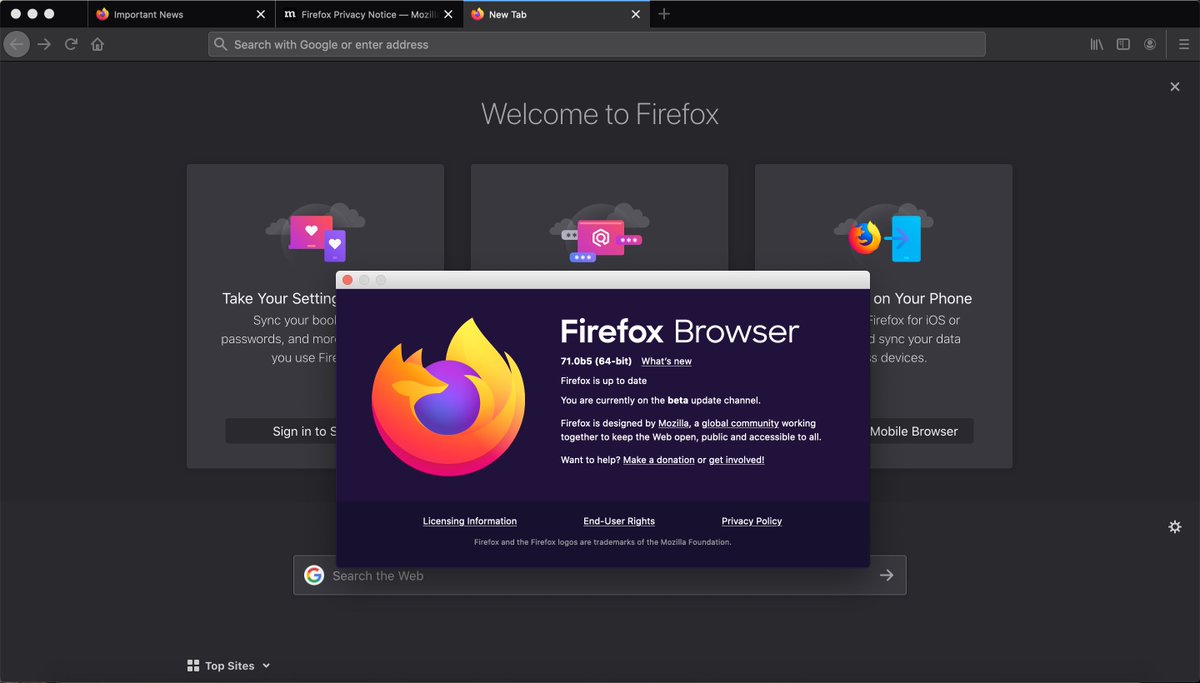Open the What's new link
The image size is (1200, 683).
666,361
